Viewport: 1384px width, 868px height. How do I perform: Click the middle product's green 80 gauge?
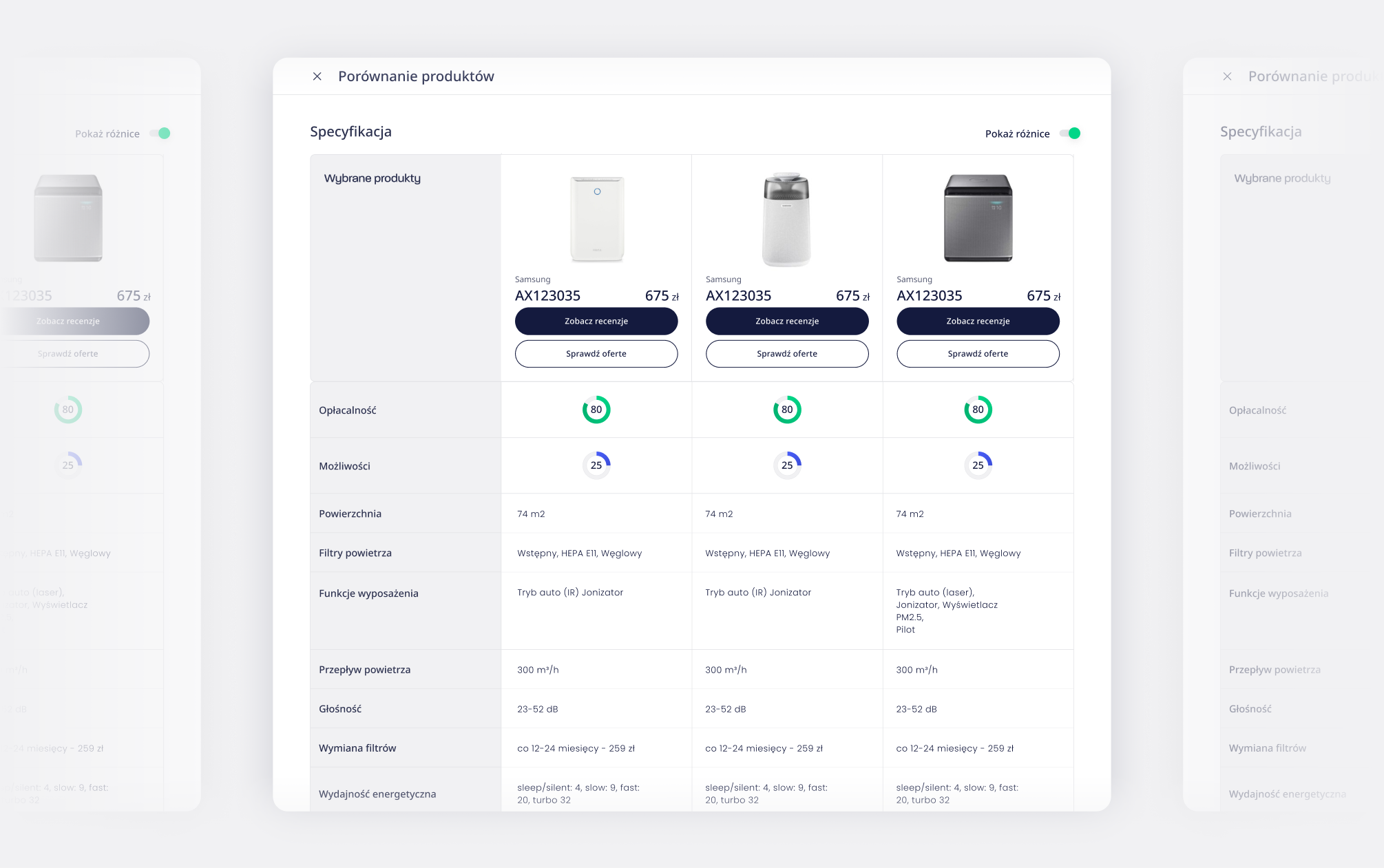tap(787, 409)
